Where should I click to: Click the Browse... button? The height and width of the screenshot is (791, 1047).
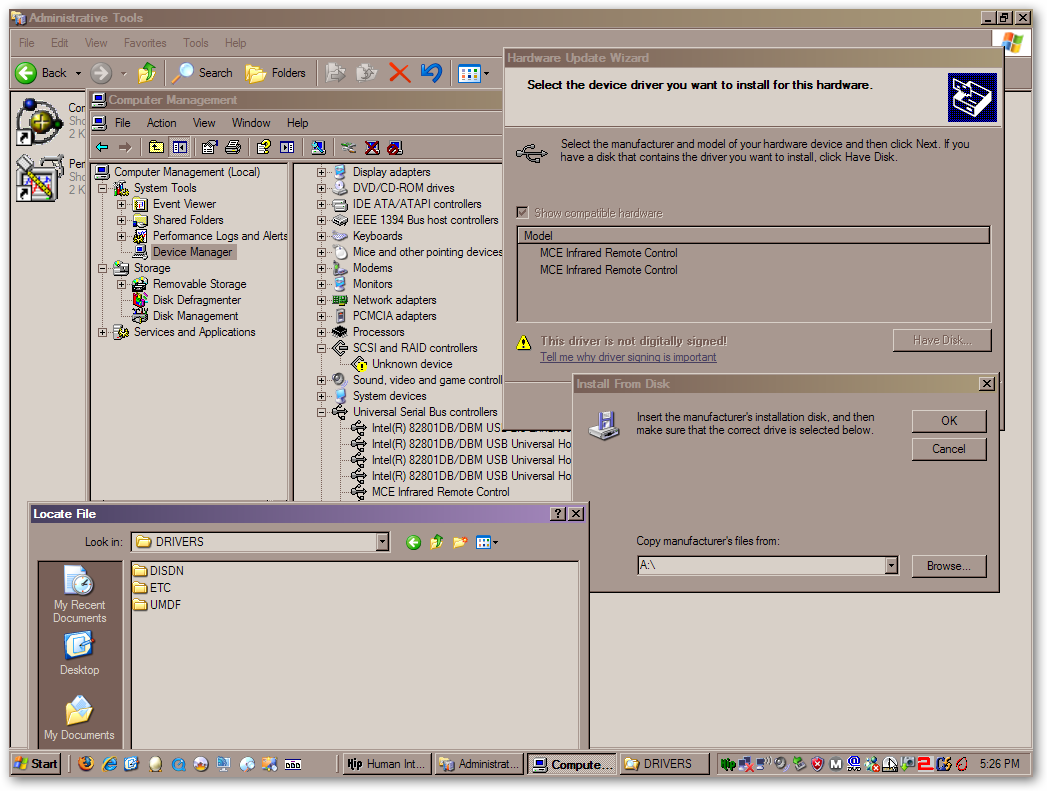pos(948,566)
